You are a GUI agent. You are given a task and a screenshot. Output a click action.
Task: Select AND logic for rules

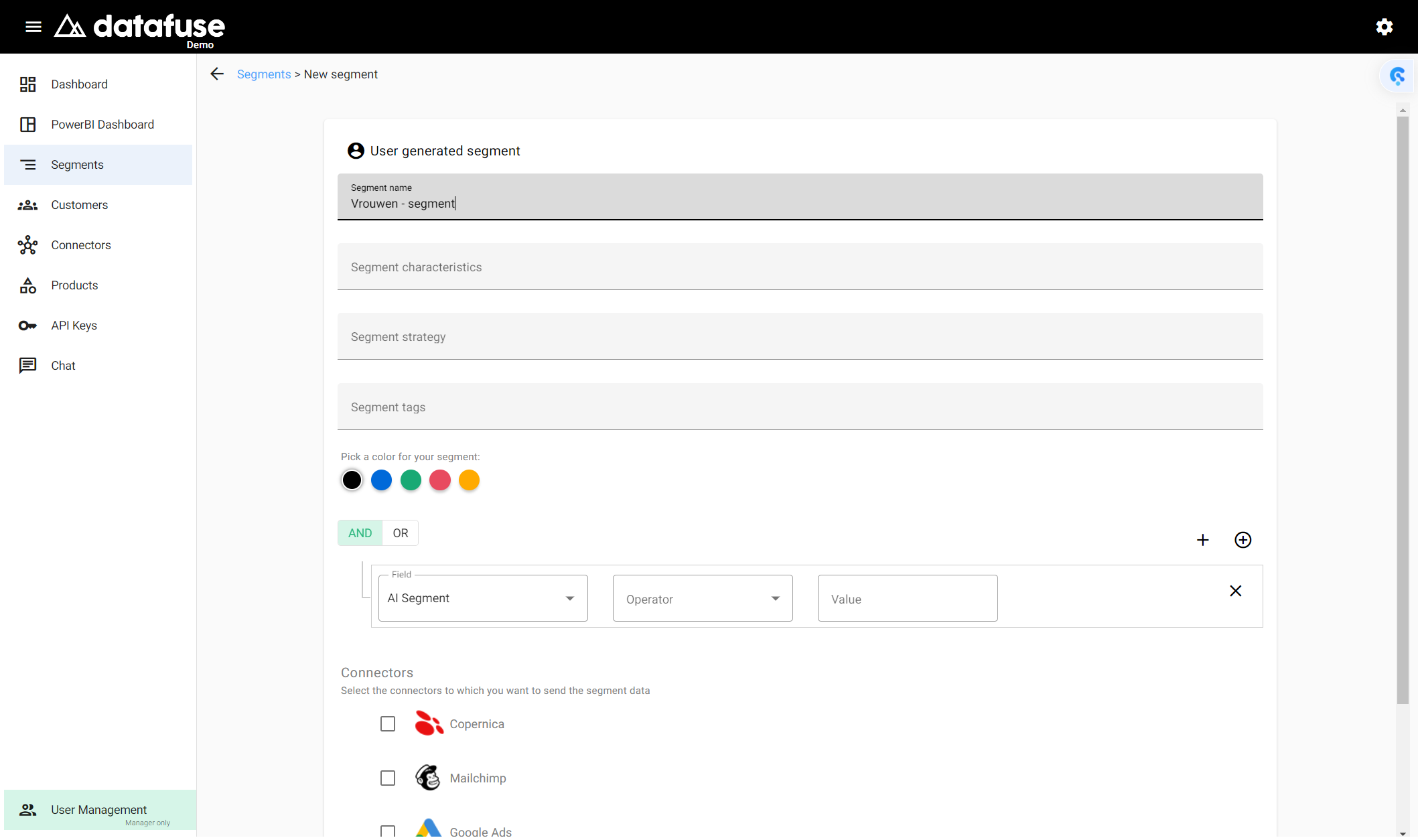coord(360,533)
